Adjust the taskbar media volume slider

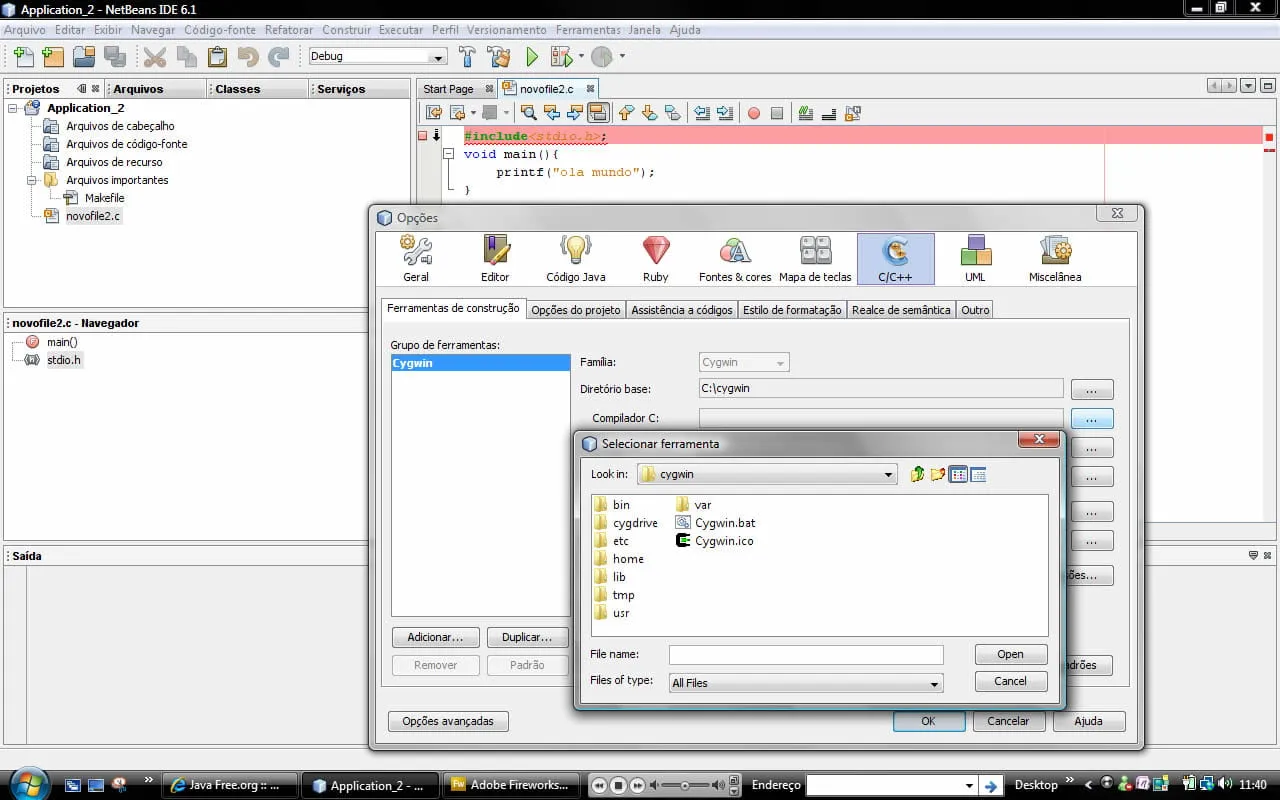point(685,785)
